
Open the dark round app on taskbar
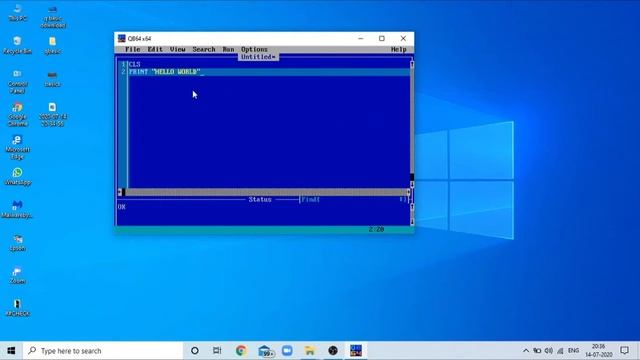pyautogui.click(x=333, y=351)
